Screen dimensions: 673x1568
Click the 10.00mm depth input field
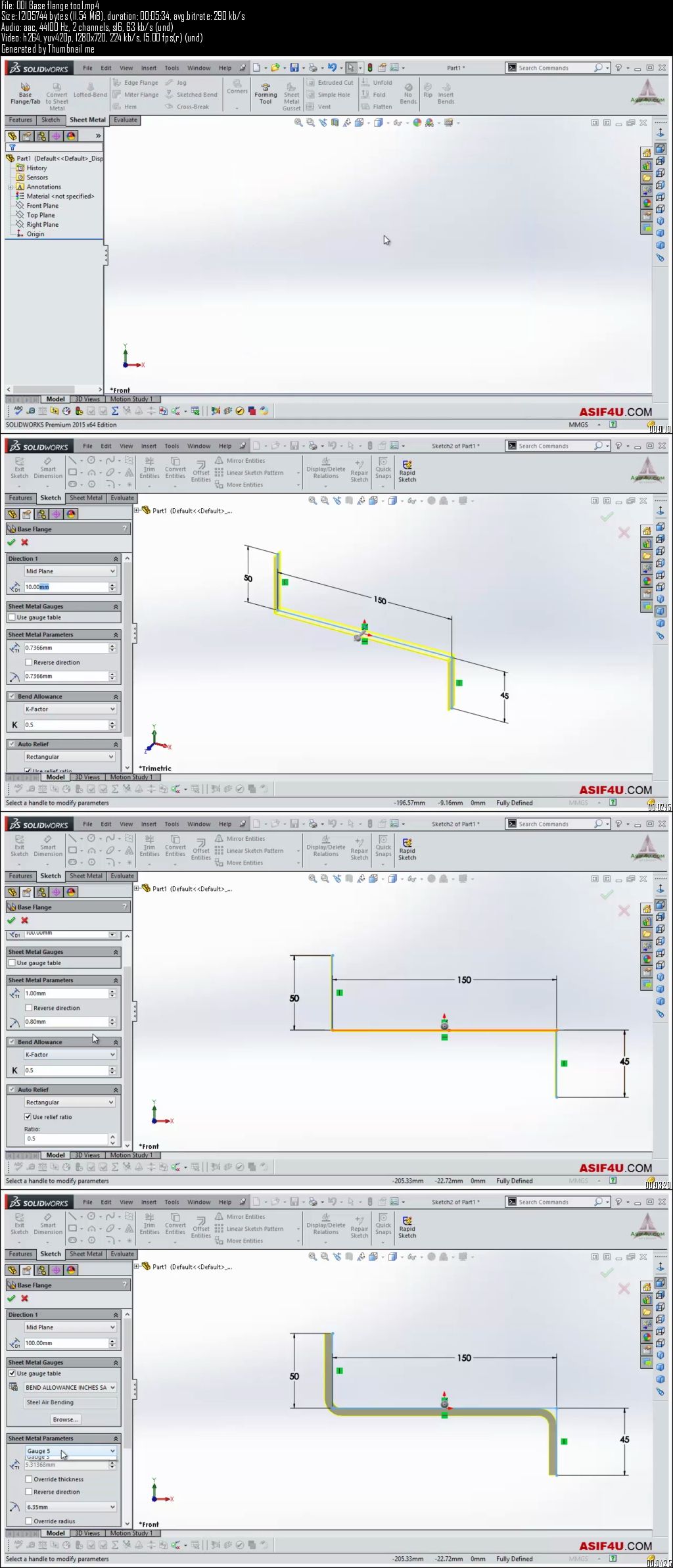(66, 587)
